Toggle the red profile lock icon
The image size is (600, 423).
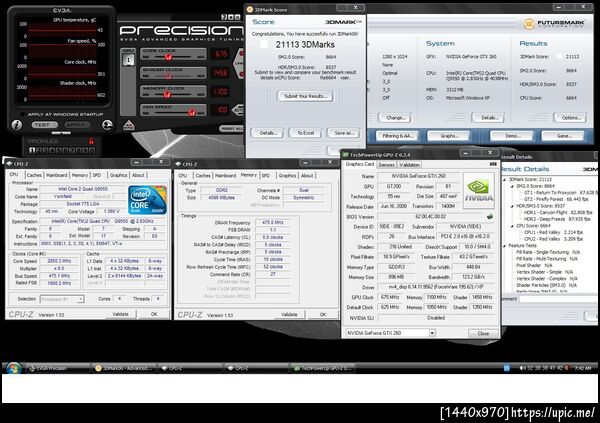tap(91, 141)
